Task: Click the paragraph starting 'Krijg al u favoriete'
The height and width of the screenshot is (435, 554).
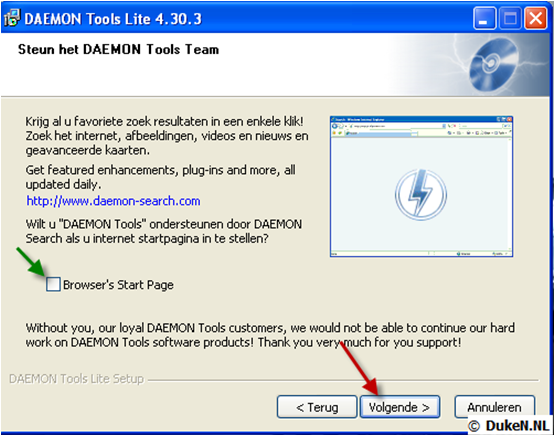Action: tap(167, 136)
